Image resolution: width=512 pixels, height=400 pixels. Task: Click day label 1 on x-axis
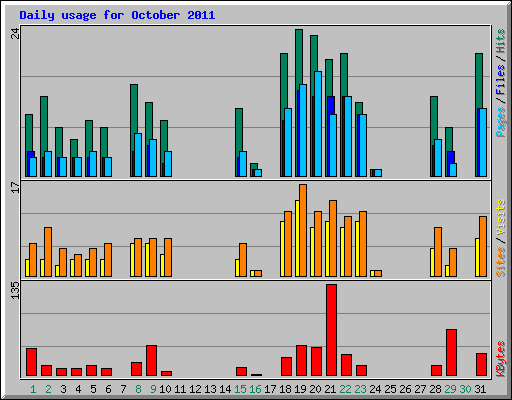[33, 389]
